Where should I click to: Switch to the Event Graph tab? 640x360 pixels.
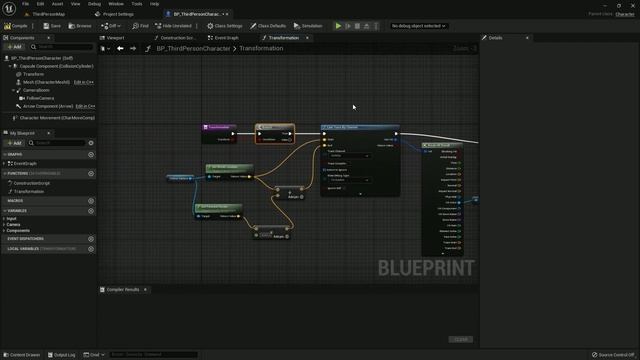point(223,38)
